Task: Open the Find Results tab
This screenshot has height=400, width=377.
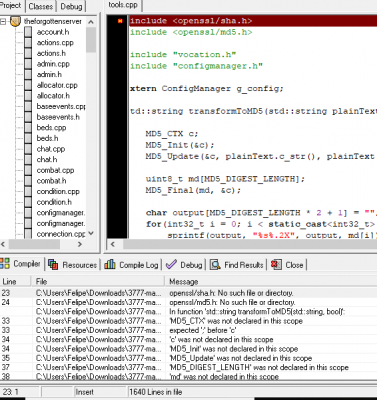Action: point(237,265)
